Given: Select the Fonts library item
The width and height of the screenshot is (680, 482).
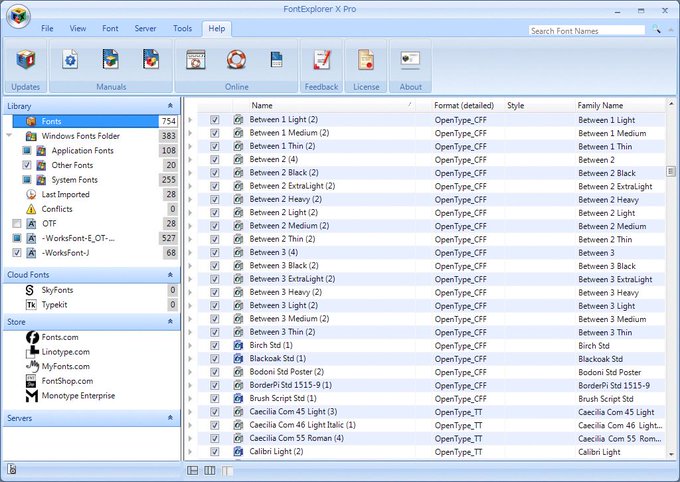Looking at the screenshot, I should 95,121.
